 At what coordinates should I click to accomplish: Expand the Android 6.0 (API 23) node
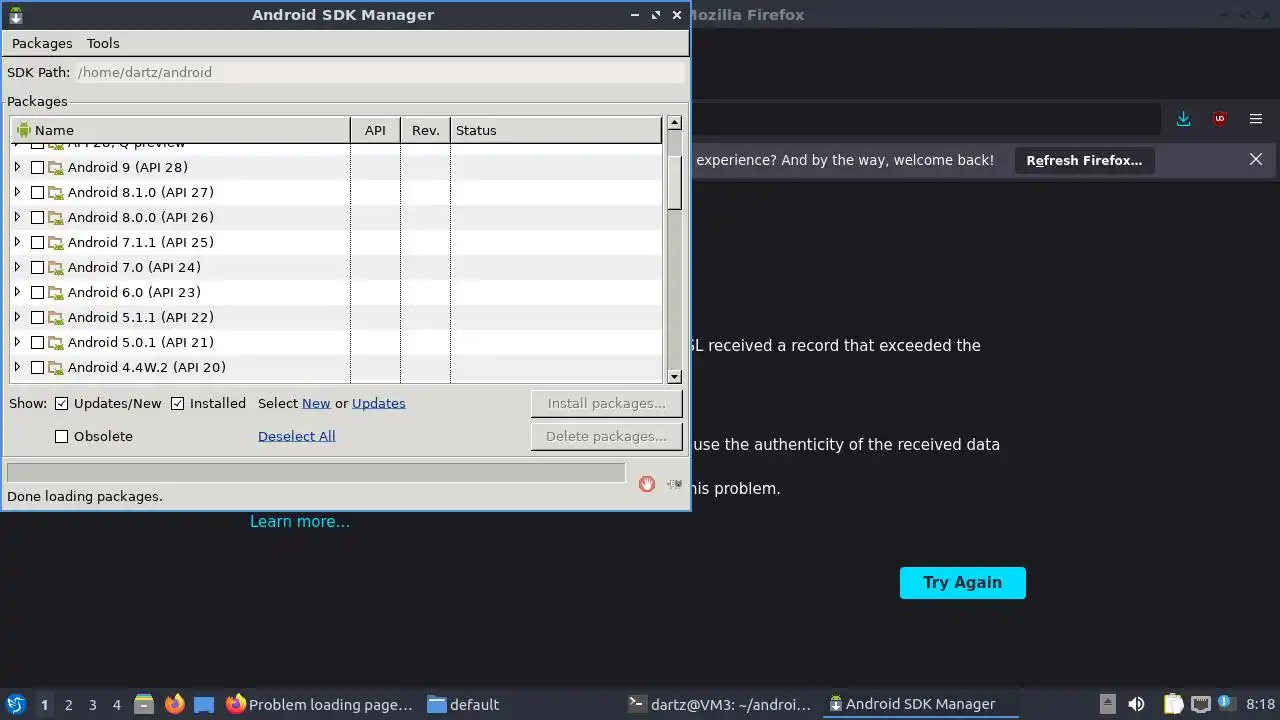click(x=17, y=292)
